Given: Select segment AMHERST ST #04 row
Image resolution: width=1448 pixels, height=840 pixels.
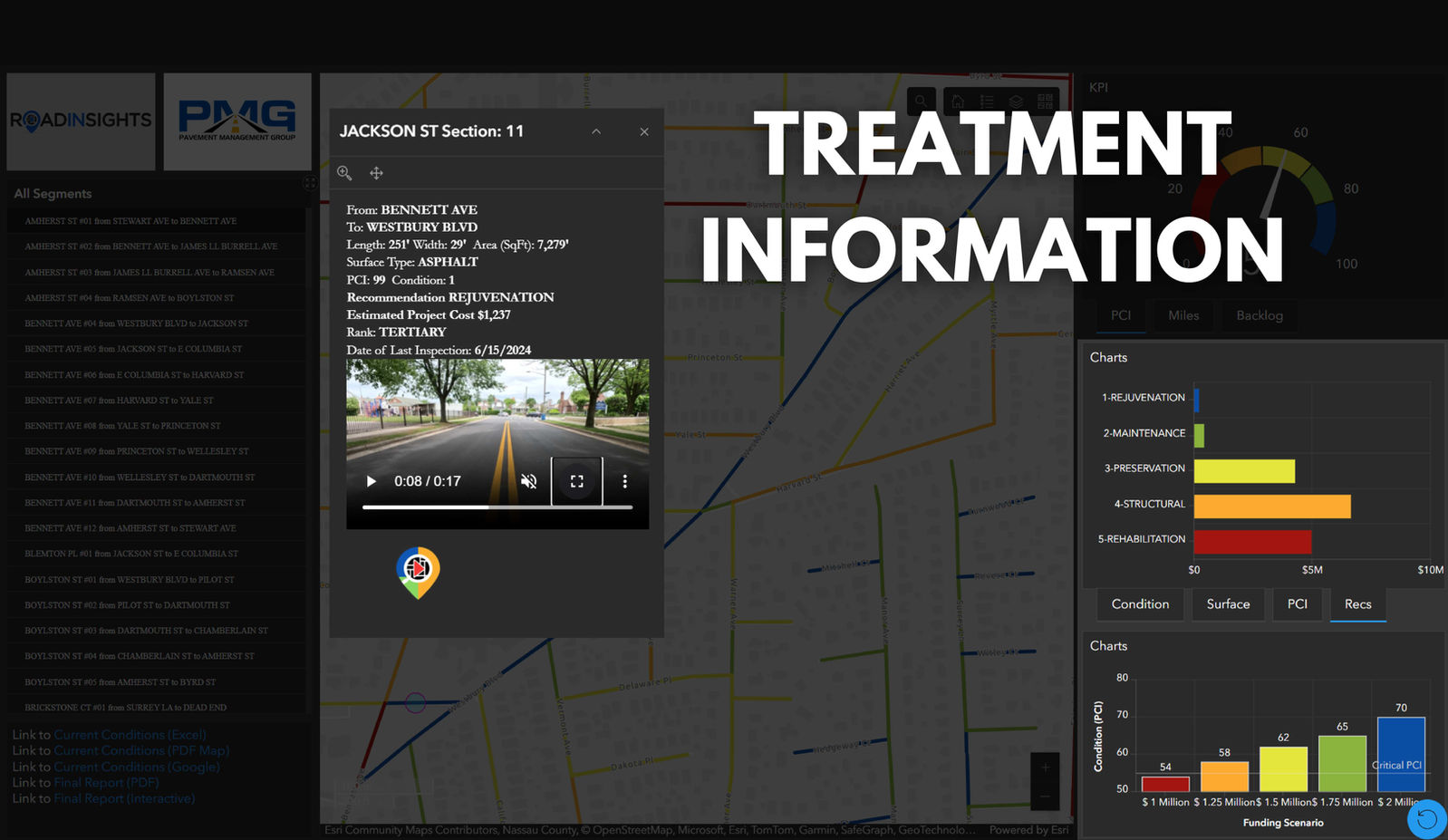Looking at the screenshot, I should click(156, 298).
